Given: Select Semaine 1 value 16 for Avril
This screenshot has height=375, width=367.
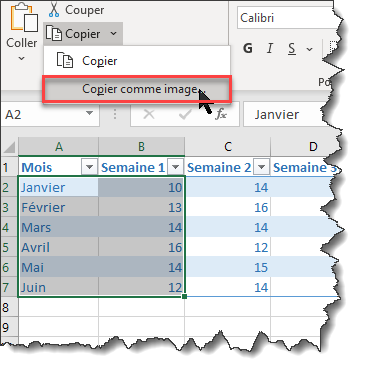Looking at the screenshot, I should (x=141, y=248).
